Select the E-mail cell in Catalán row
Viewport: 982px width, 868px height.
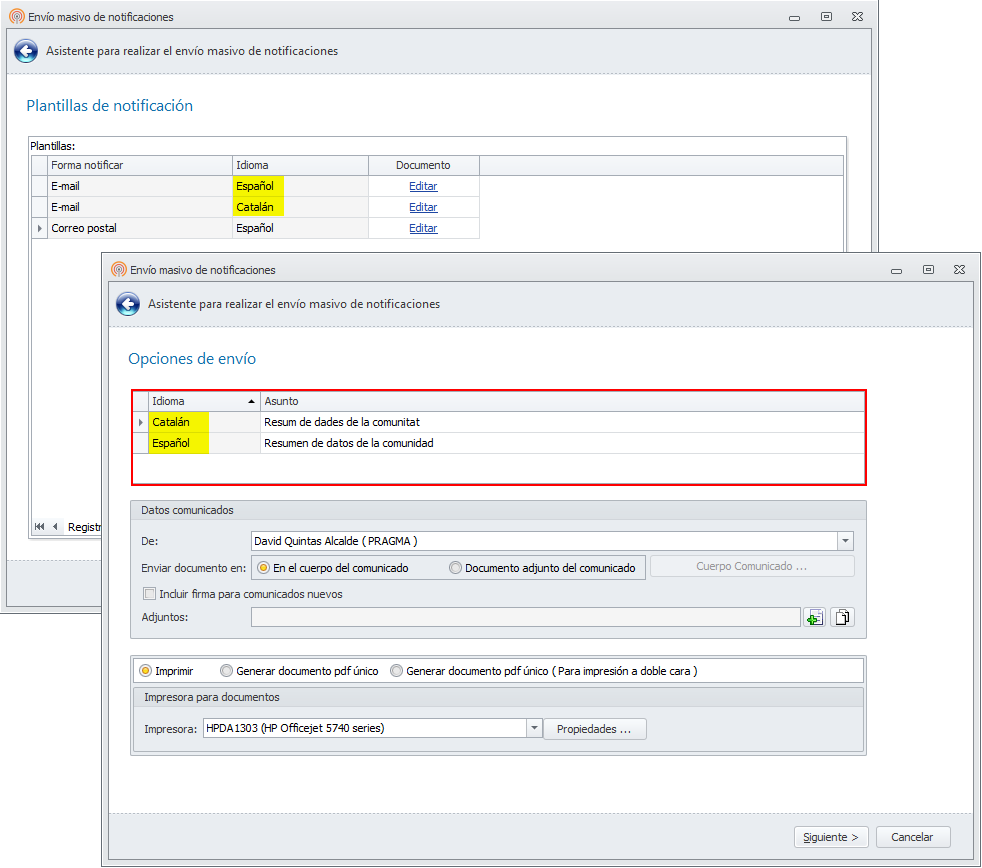140,207
